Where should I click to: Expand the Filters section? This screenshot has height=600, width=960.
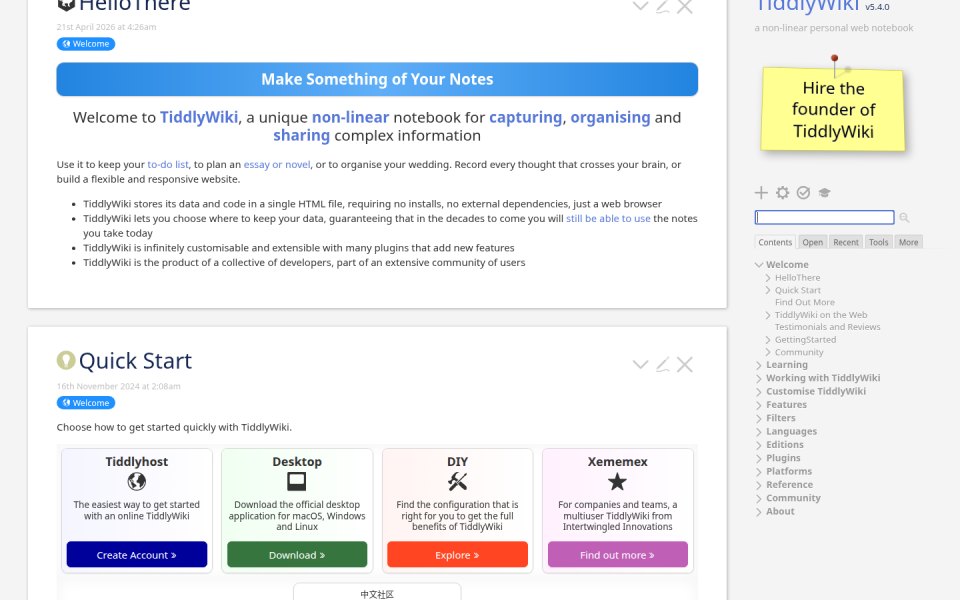click(x=759, y=418)
